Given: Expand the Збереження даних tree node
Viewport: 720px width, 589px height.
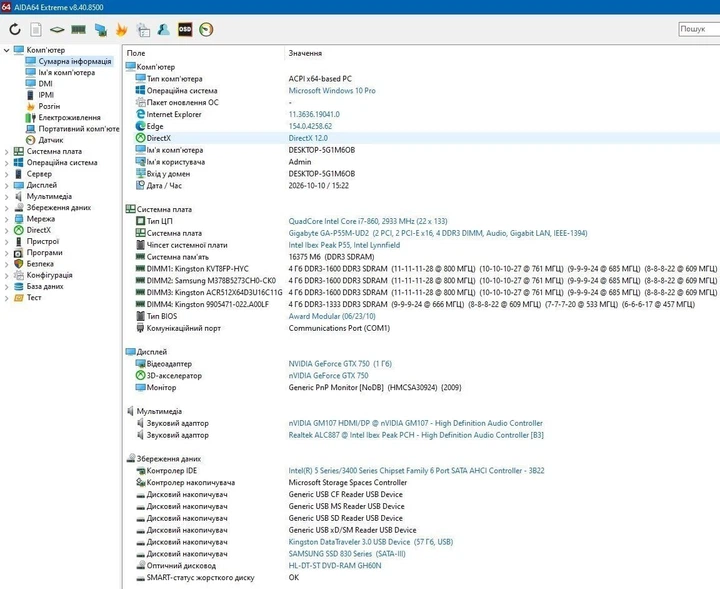Looking at the screenshot, I should [6, 208].
